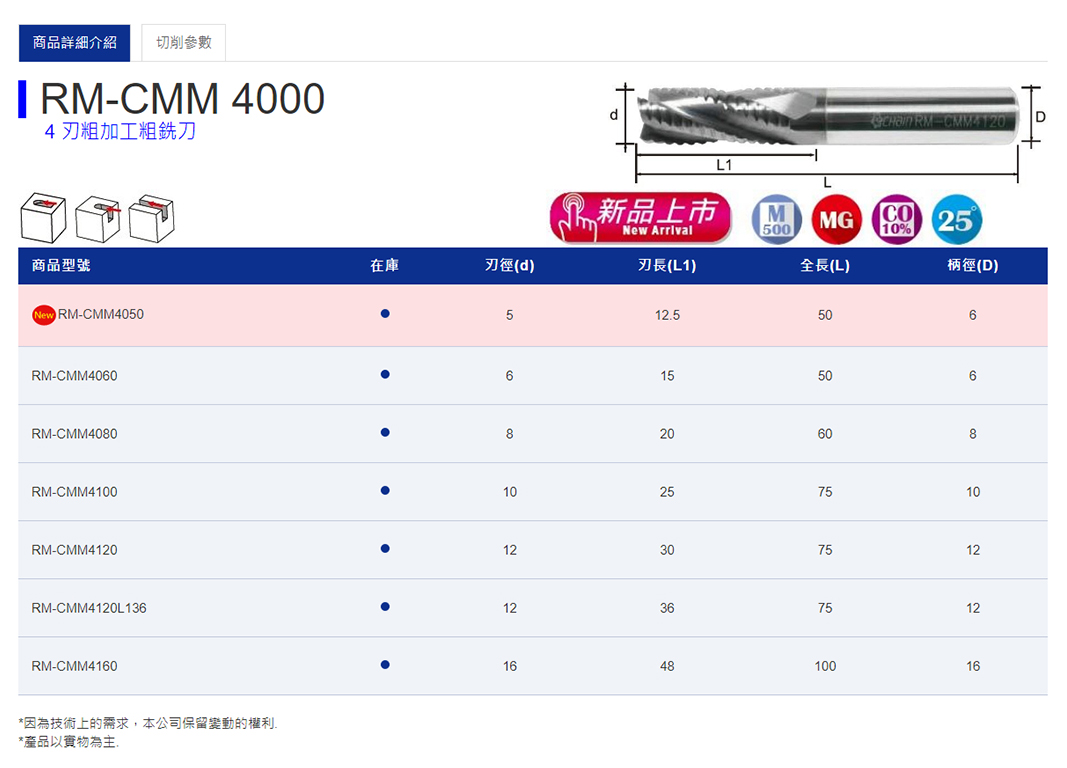Click the 商品型號 column header
This screenshot has height=768, width=1067.
point(61,266)
